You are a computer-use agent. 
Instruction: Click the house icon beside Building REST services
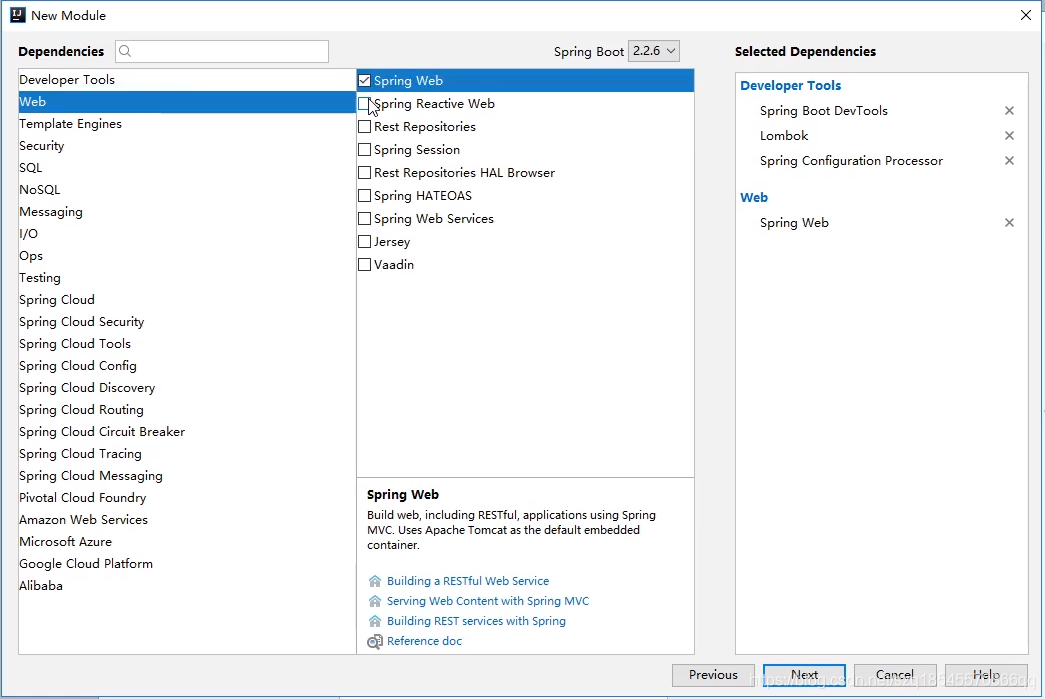(375, 621)
